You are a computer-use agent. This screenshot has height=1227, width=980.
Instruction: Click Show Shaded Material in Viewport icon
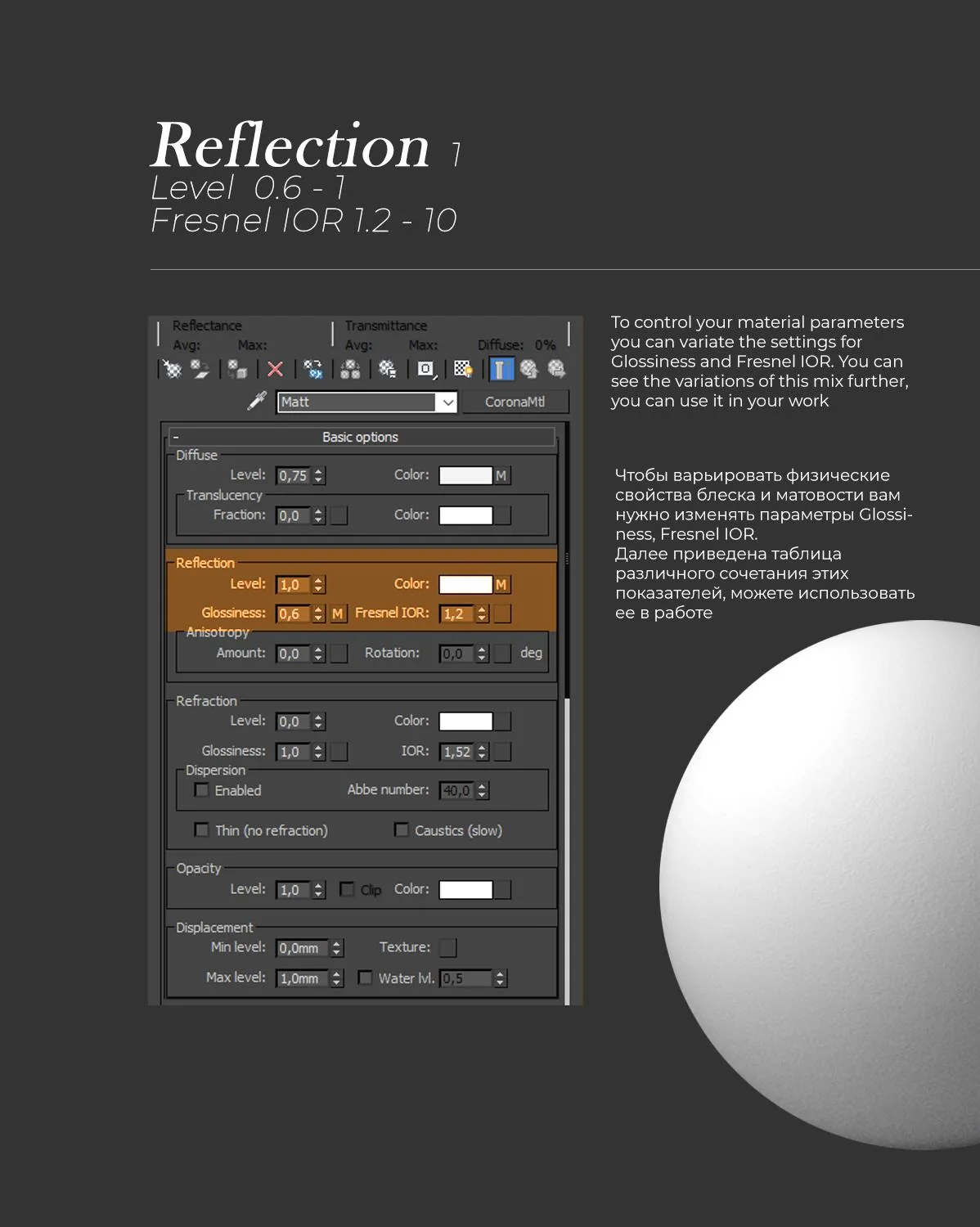[464, 369]
